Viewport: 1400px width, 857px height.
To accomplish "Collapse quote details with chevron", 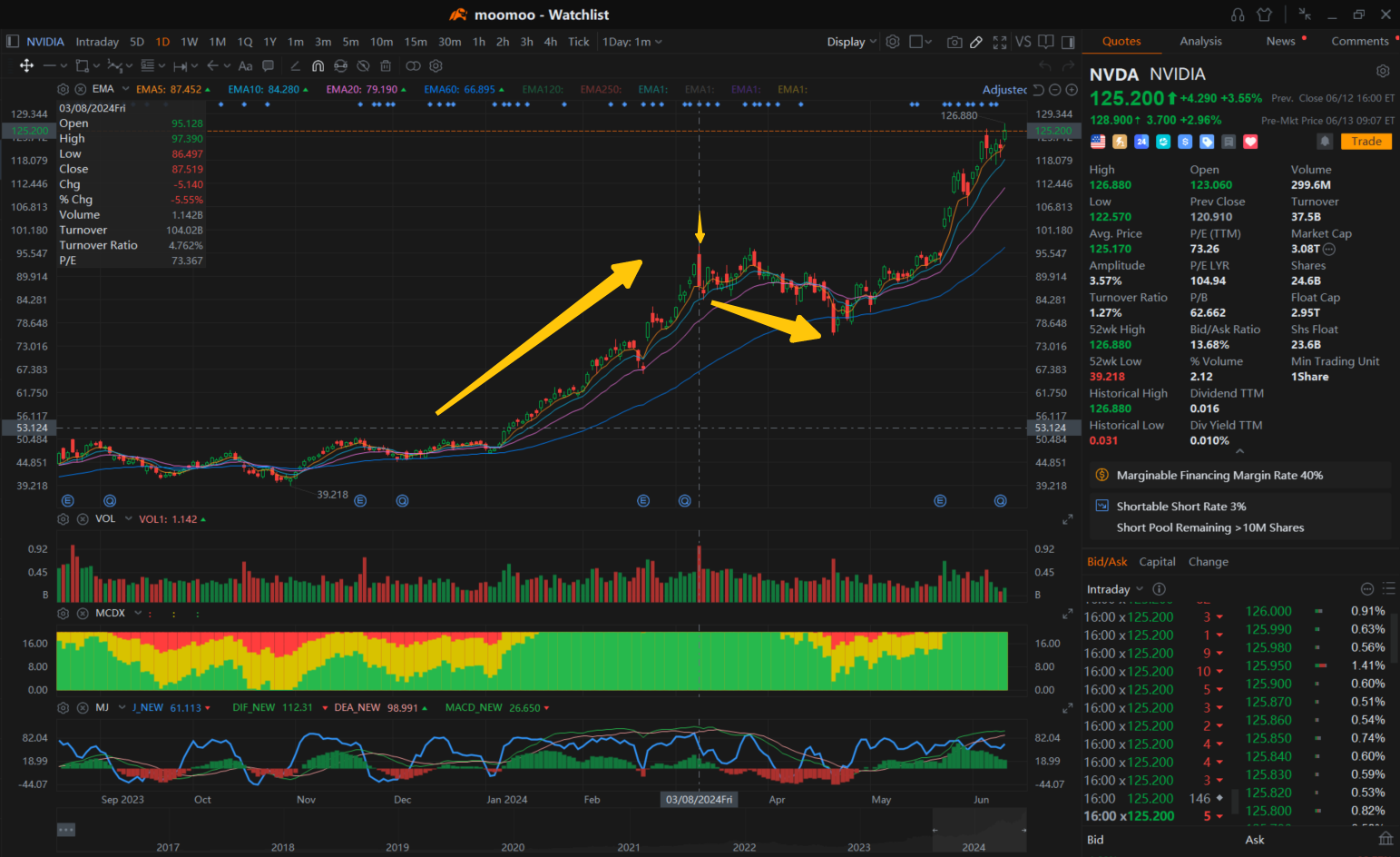I will 1239,451.
